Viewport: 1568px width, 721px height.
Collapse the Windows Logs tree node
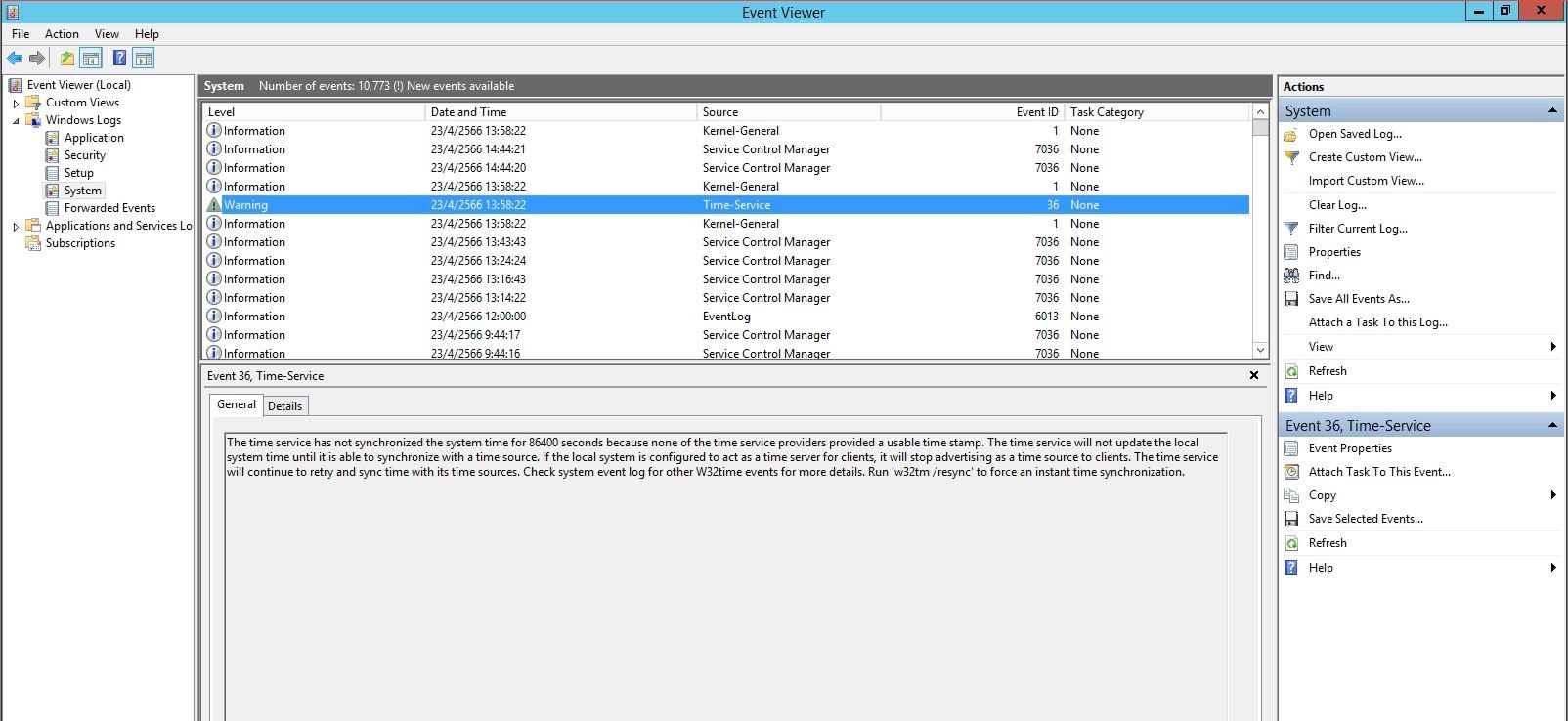pyautogui.click(x=16, y=120)
